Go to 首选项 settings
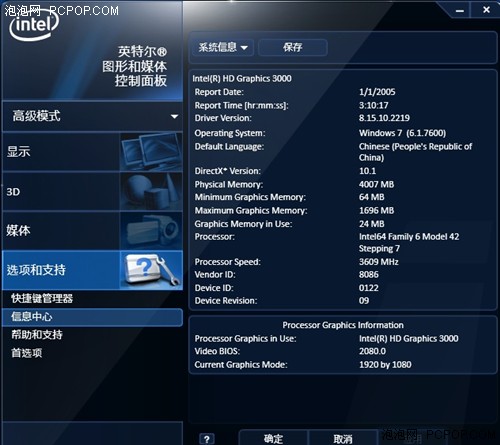 27,353
